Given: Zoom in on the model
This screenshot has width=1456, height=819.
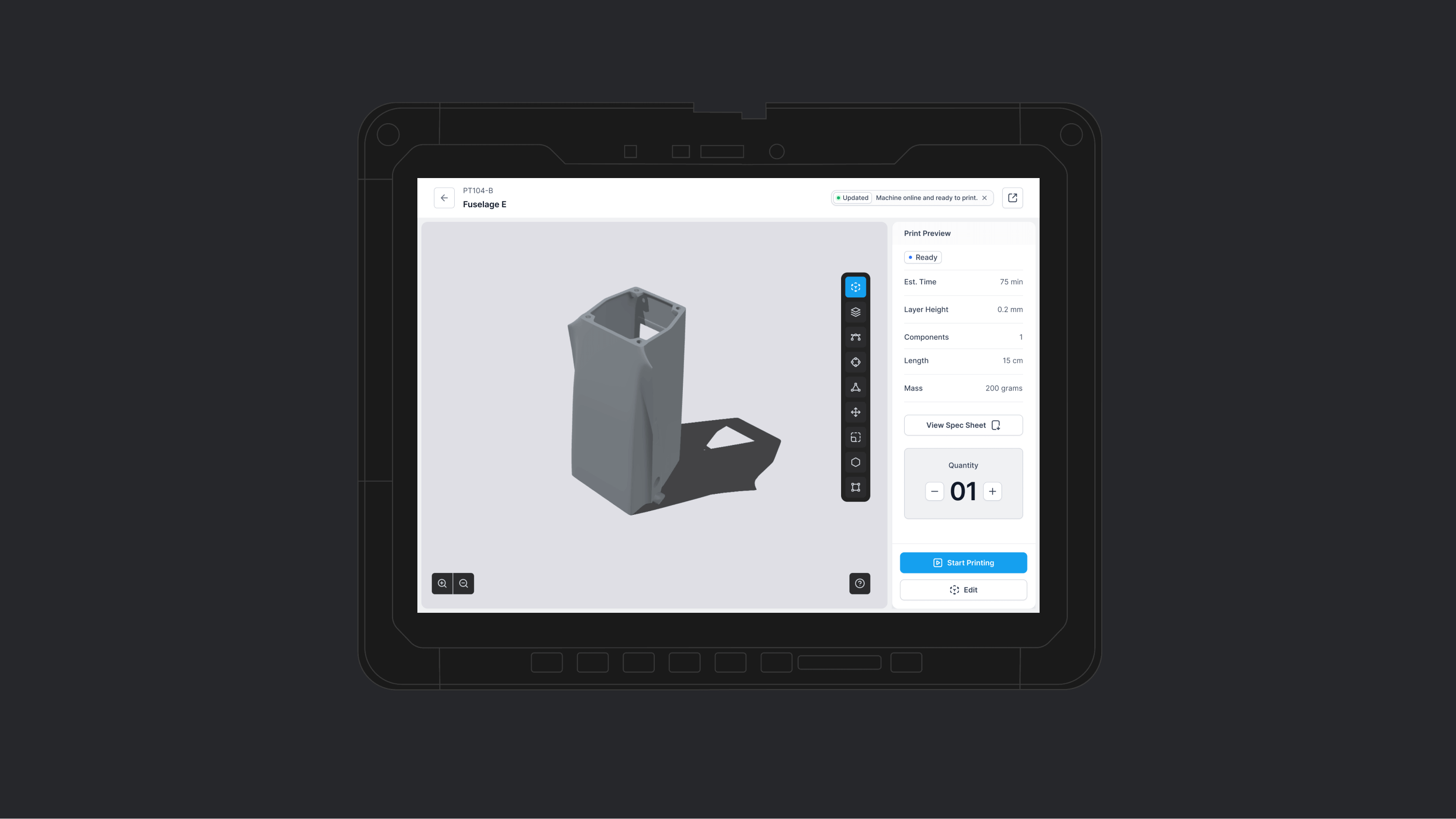Looking at the screenshot, I should [442, 583].
